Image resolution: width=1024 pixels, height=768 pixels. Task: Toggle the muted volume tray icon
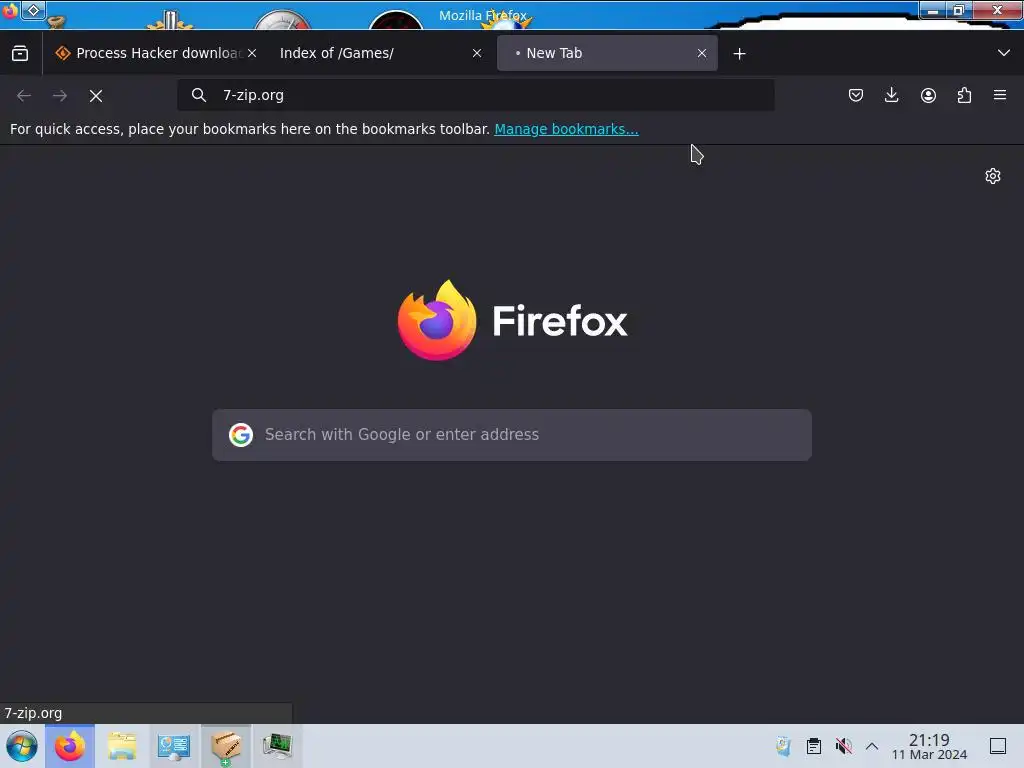pyautogui.click(x=844, y=746)
